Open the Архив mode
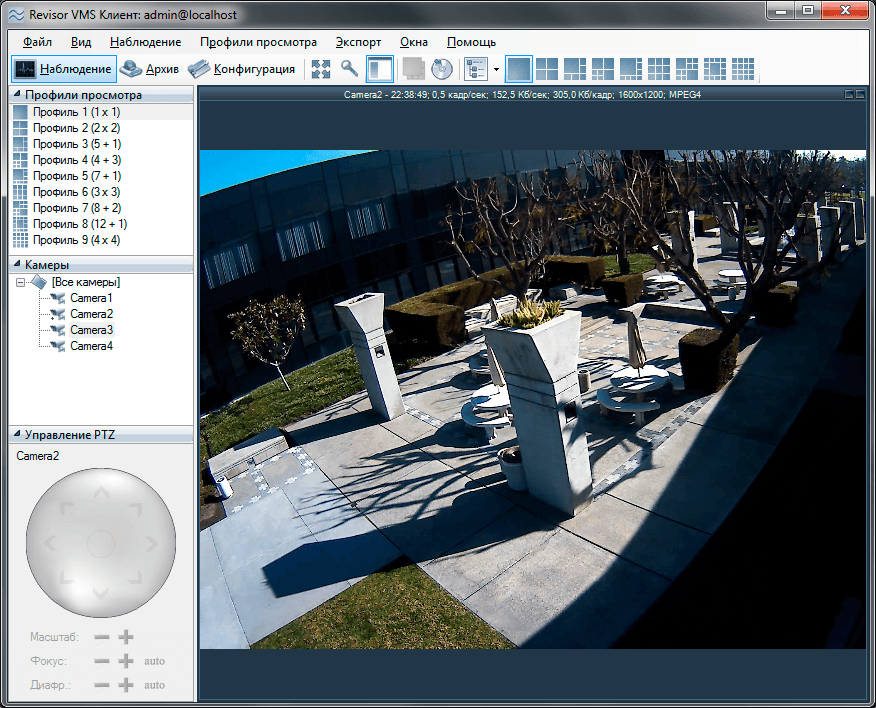The height and width of the screenshot is (708, 876). (149, 69)
